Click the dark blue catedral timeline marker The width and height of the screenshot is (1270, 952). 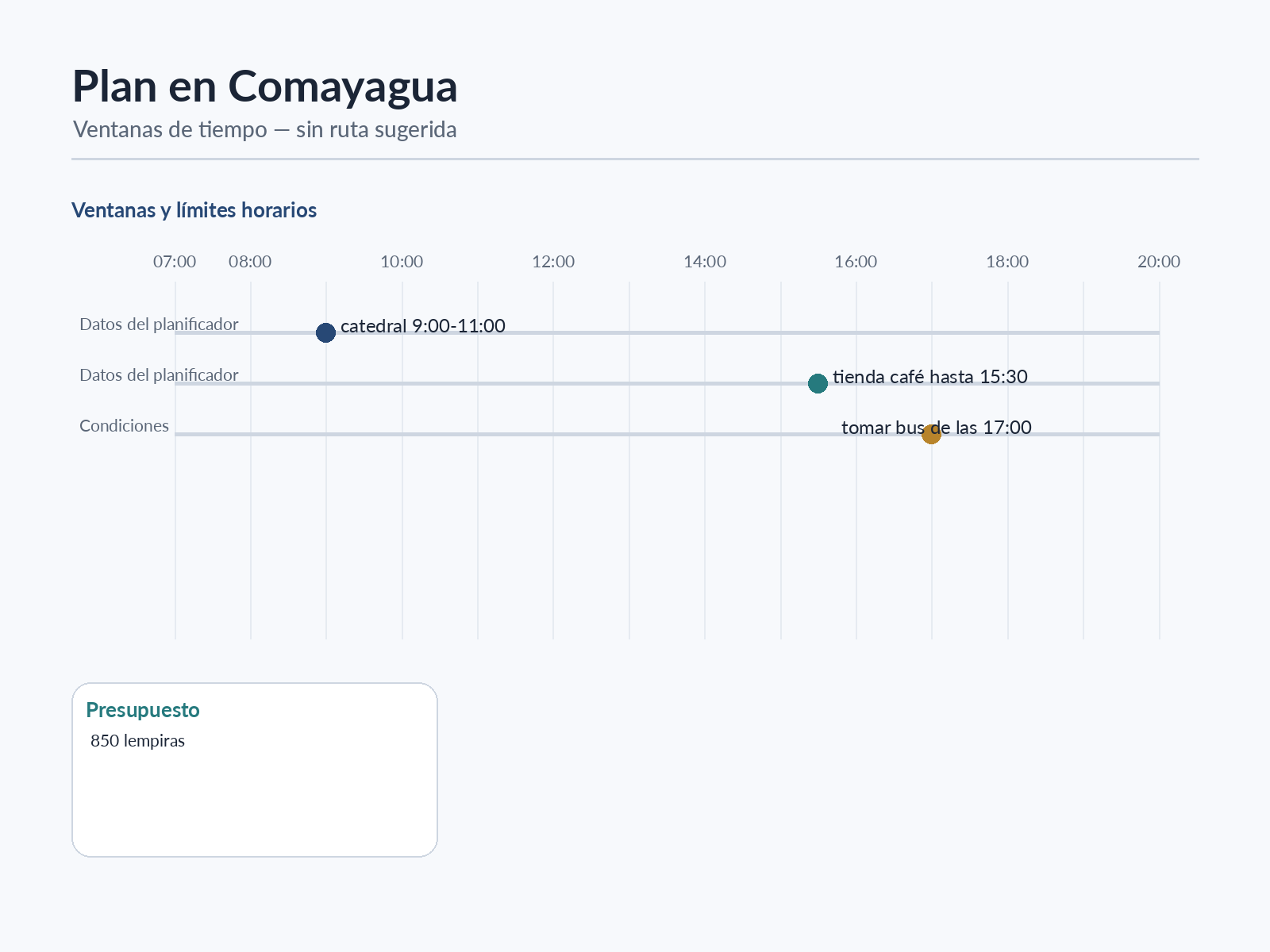coord(325,332)
